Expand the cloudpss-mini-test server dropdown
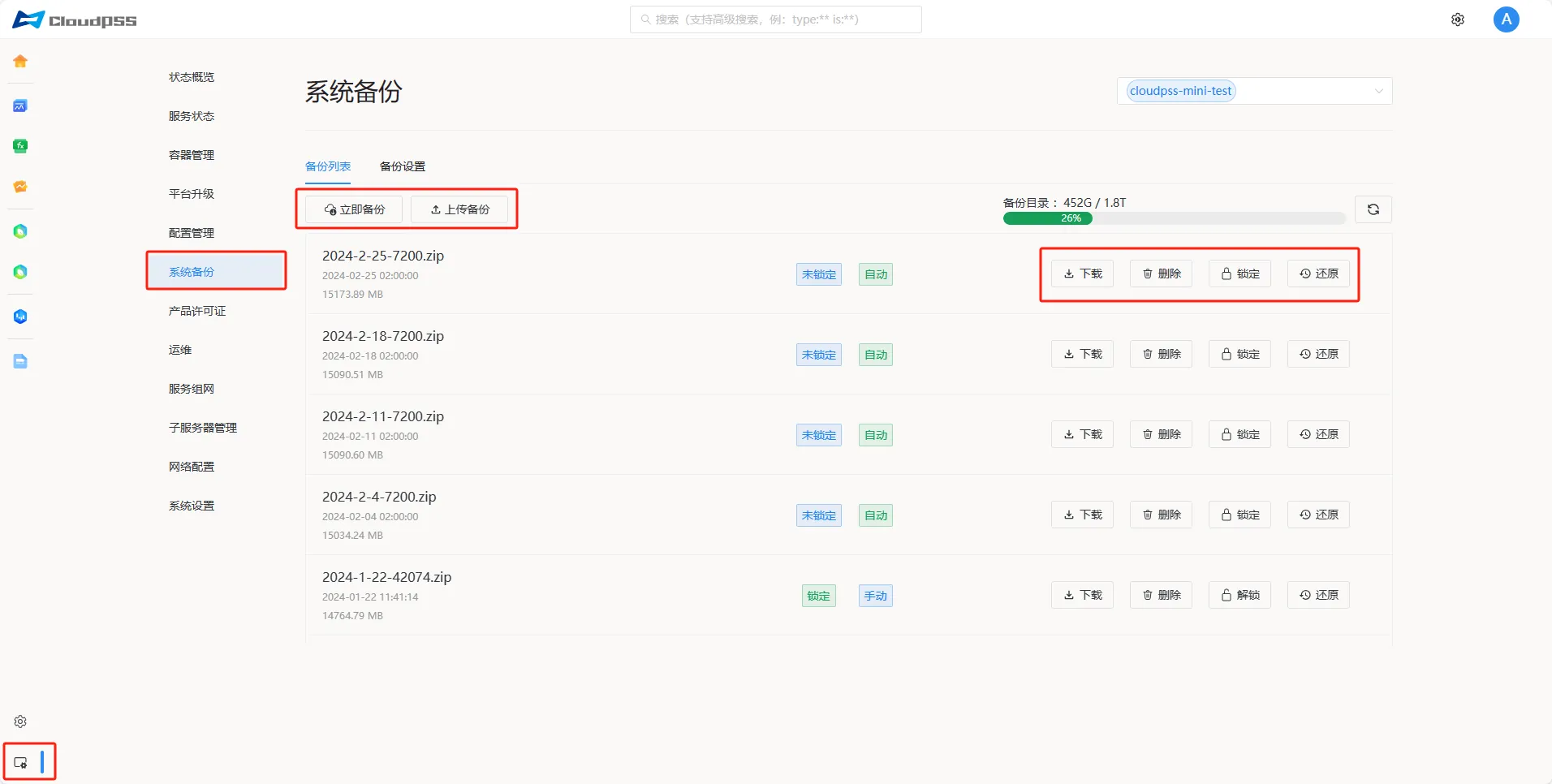The image size is (1552, 784). point(1255,91)
